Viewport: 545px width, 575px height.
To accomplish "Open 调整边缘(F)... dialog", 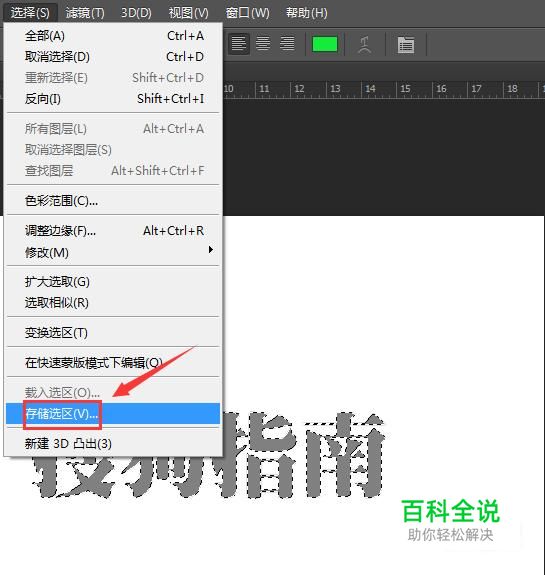I will coord(113,231).
